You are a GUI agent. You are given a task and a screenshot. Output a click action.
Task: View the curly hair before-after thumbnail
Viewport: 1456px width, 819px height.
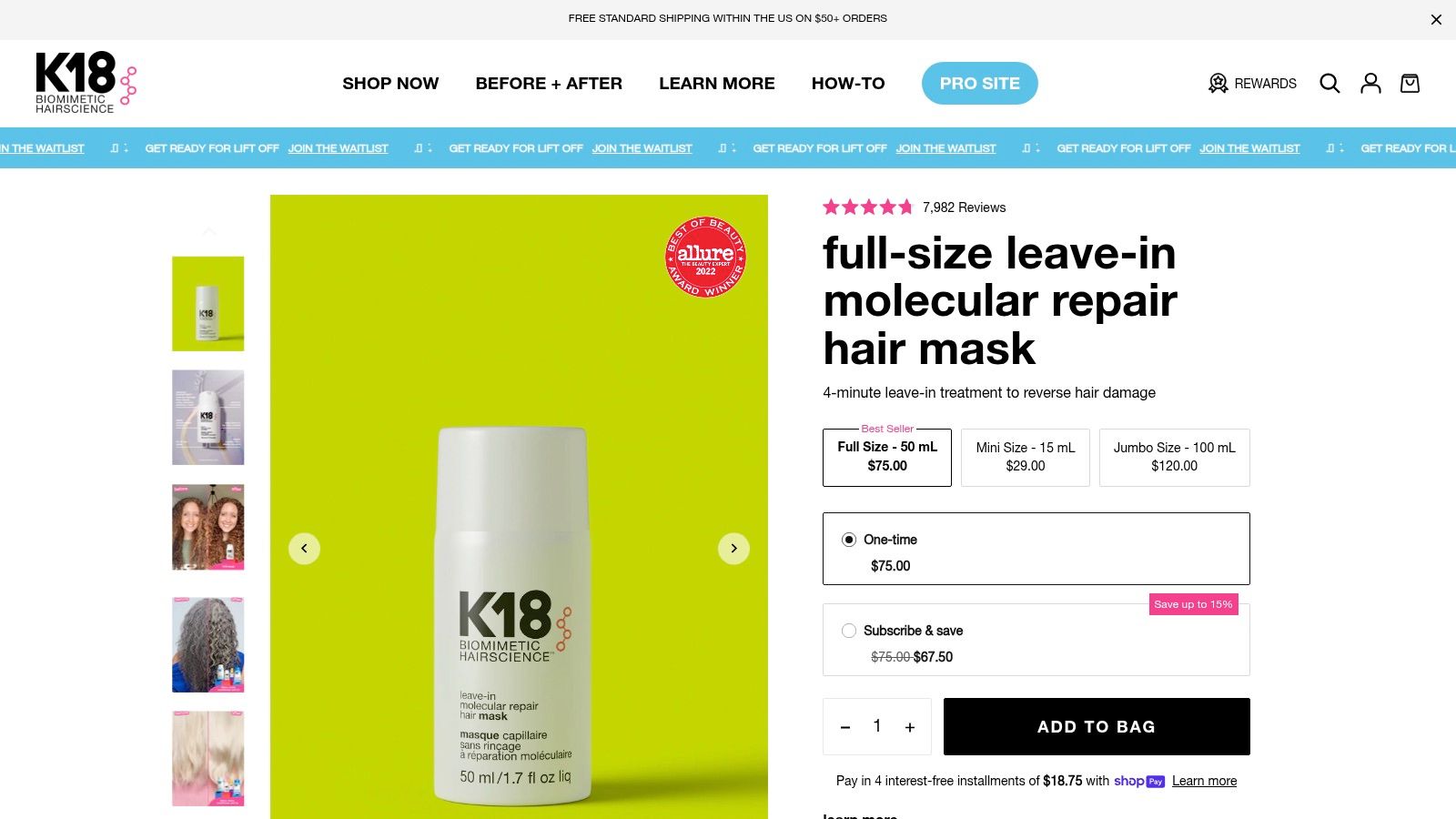[208, 528]
